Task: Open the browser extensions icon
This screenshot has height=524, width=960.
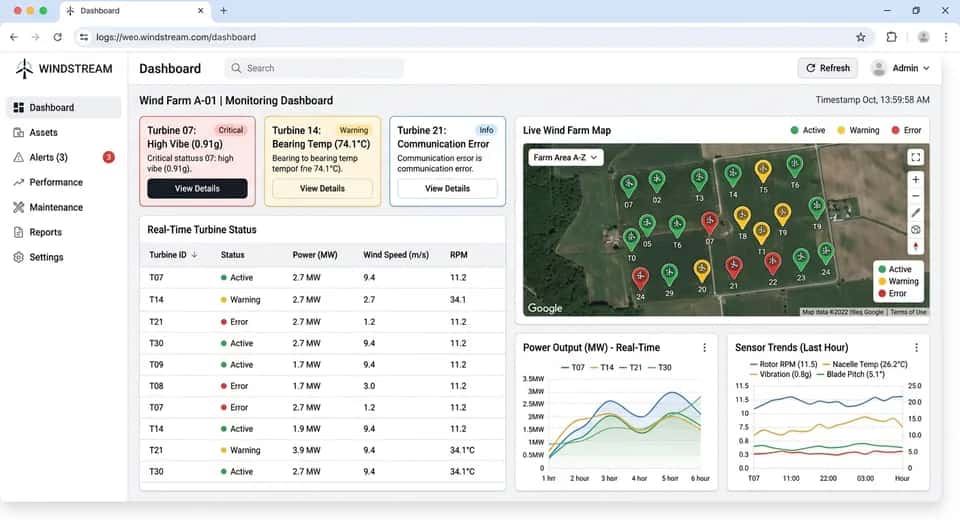Action: (891, 37)
